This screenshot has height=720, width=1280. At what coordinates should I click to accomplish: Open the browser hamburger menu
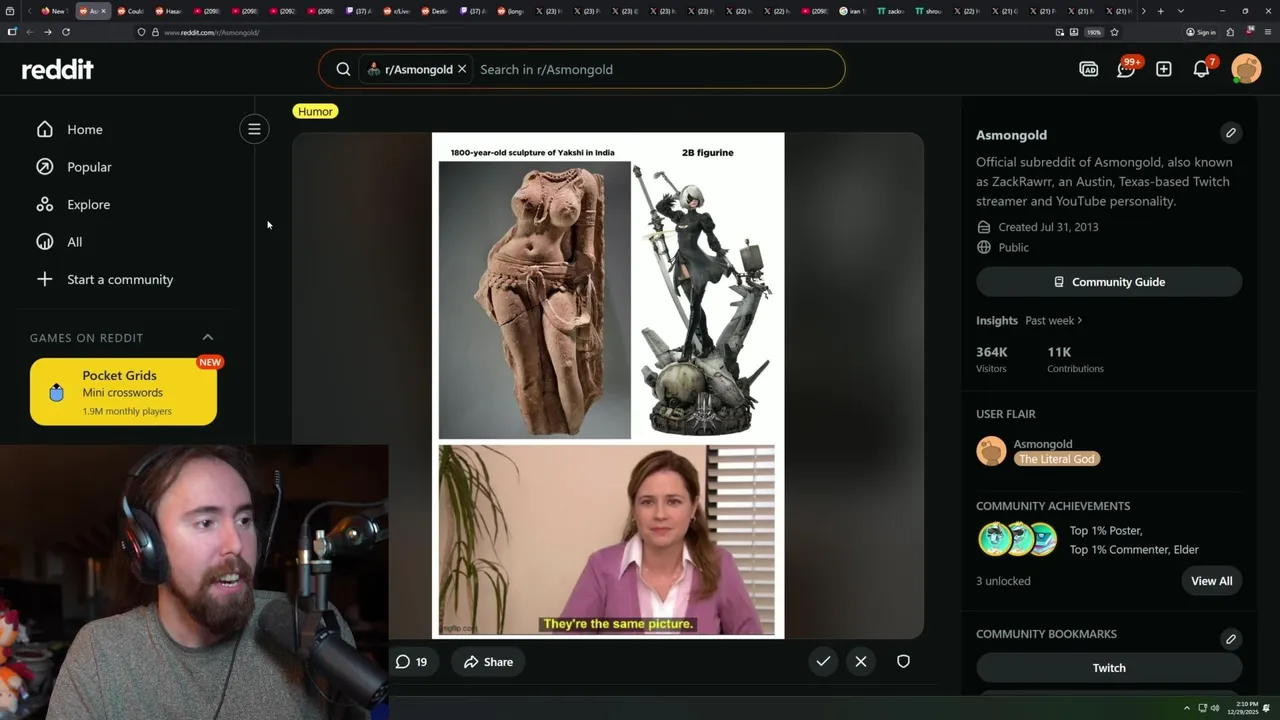coord(1266,32)
